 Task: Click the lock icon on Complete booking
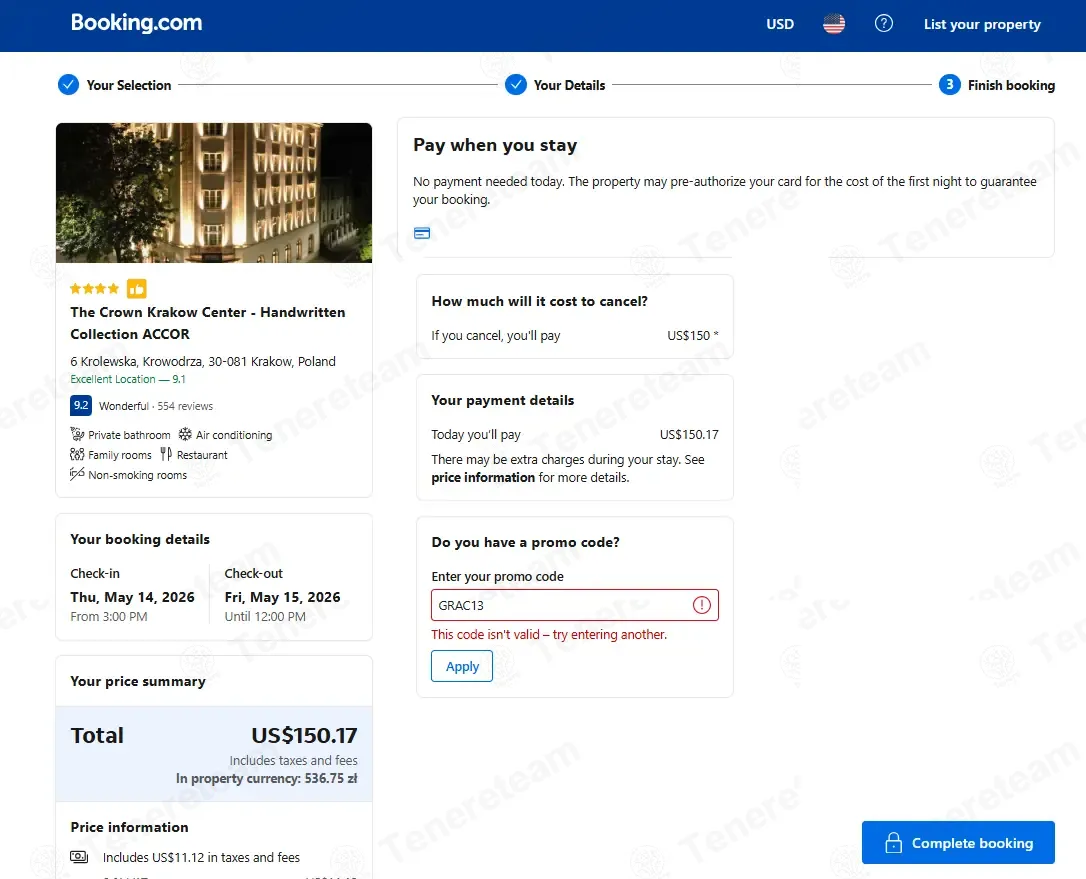[893, 843]
